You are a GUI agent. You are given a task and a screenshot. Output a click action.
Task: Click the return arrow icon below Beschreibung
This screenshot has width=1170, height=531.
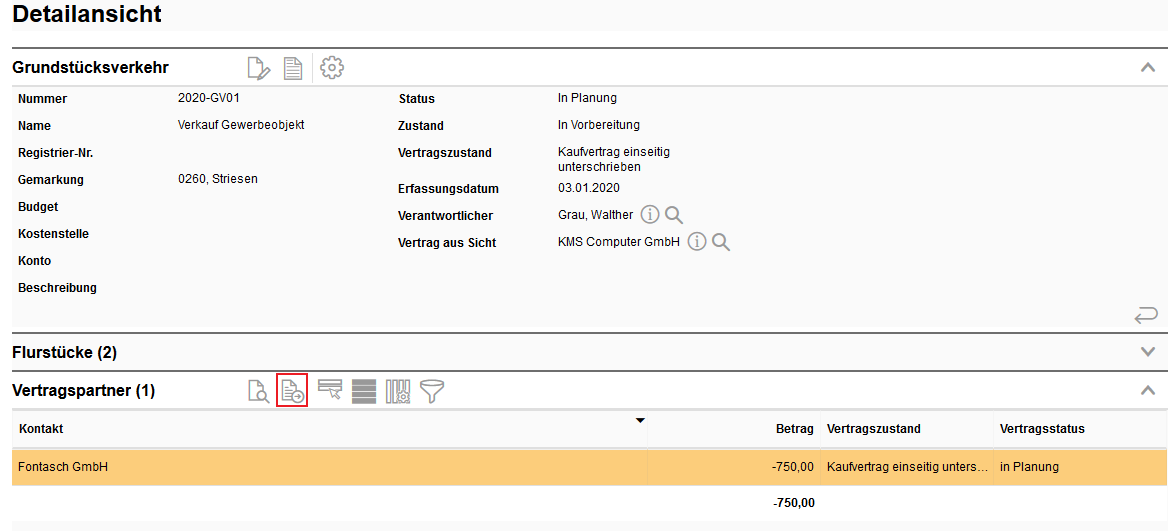[1146, 316]
